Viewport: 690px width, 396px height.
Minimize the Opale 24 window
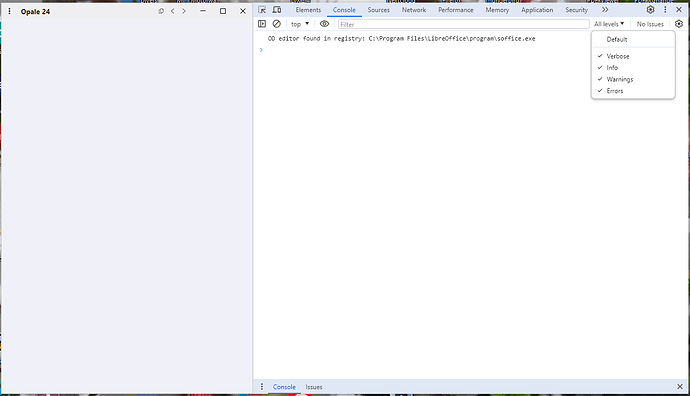203,11
